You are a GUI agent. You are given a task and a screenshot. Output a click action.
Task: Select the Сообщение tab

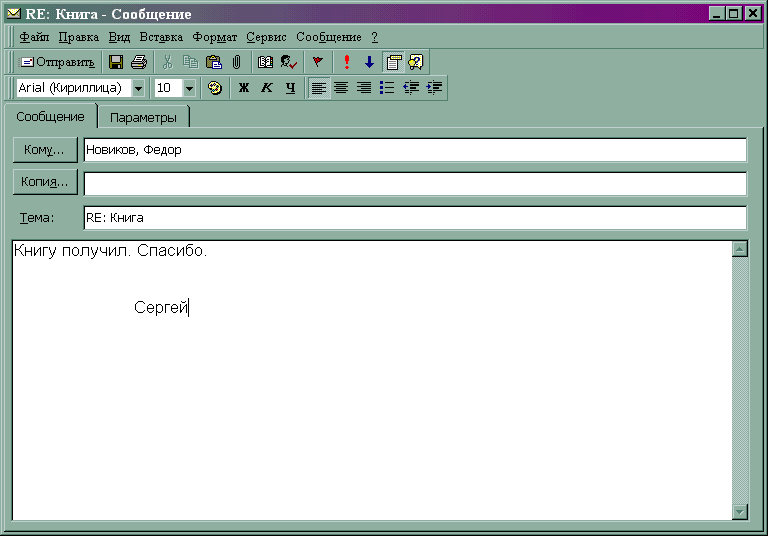[x=50, y=117]
